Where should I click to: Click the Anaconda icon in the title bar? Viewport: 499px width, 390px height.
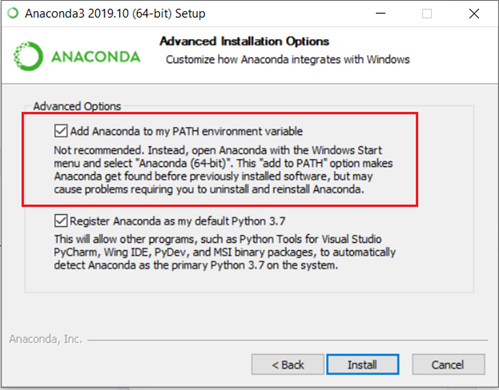click(x=13, y=13)
